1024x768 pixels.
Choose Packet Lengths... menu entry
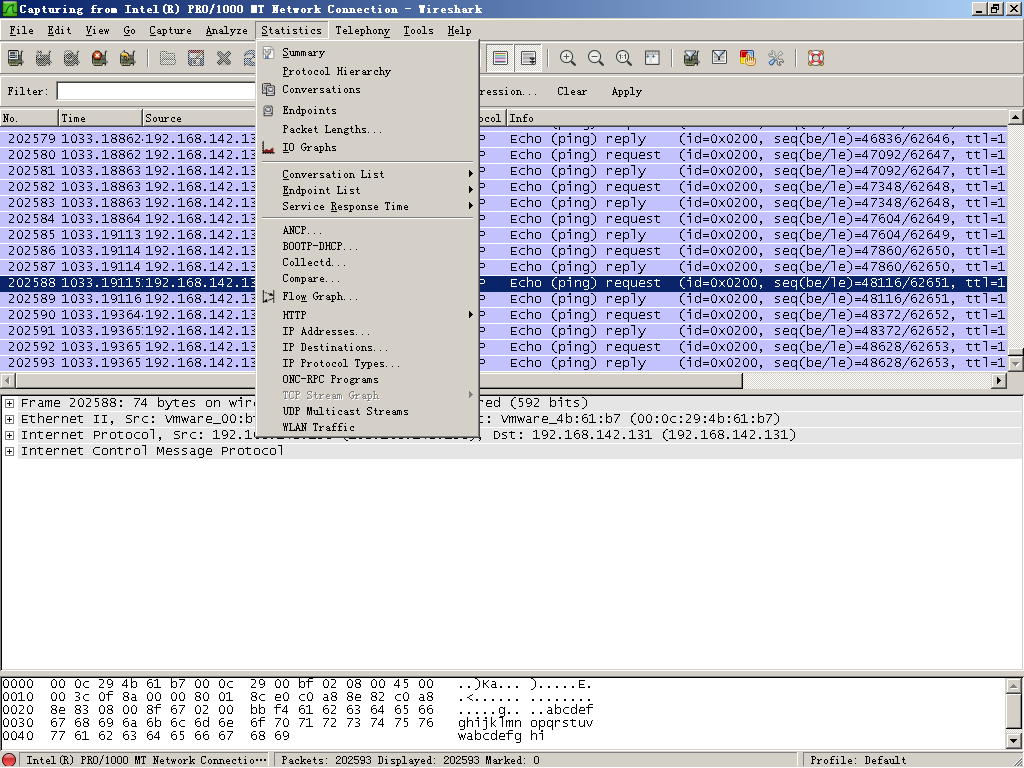click(368, 129)
